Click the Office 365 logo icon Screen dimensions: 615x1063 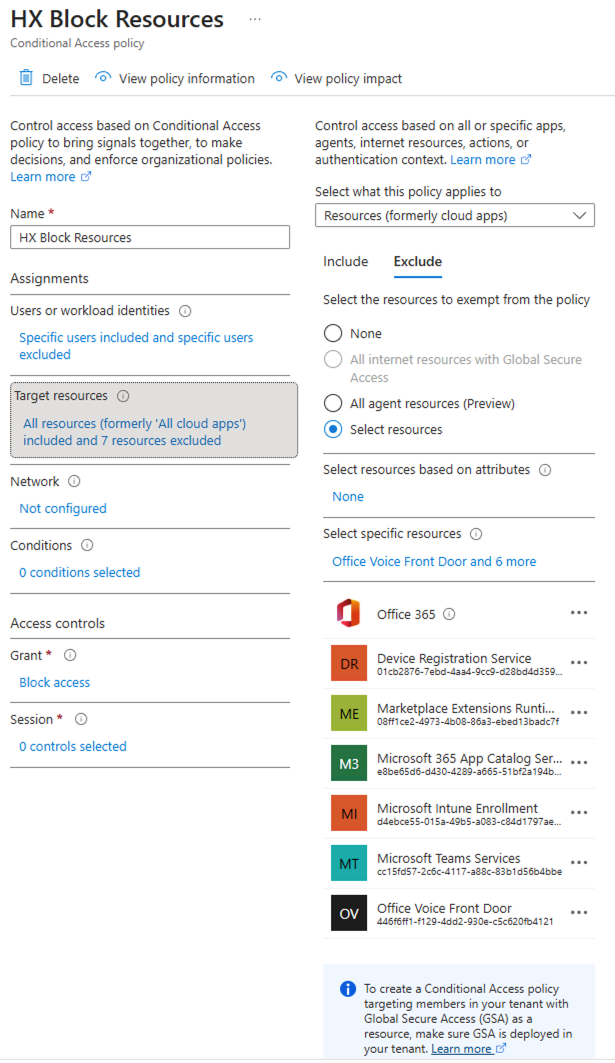349,614
